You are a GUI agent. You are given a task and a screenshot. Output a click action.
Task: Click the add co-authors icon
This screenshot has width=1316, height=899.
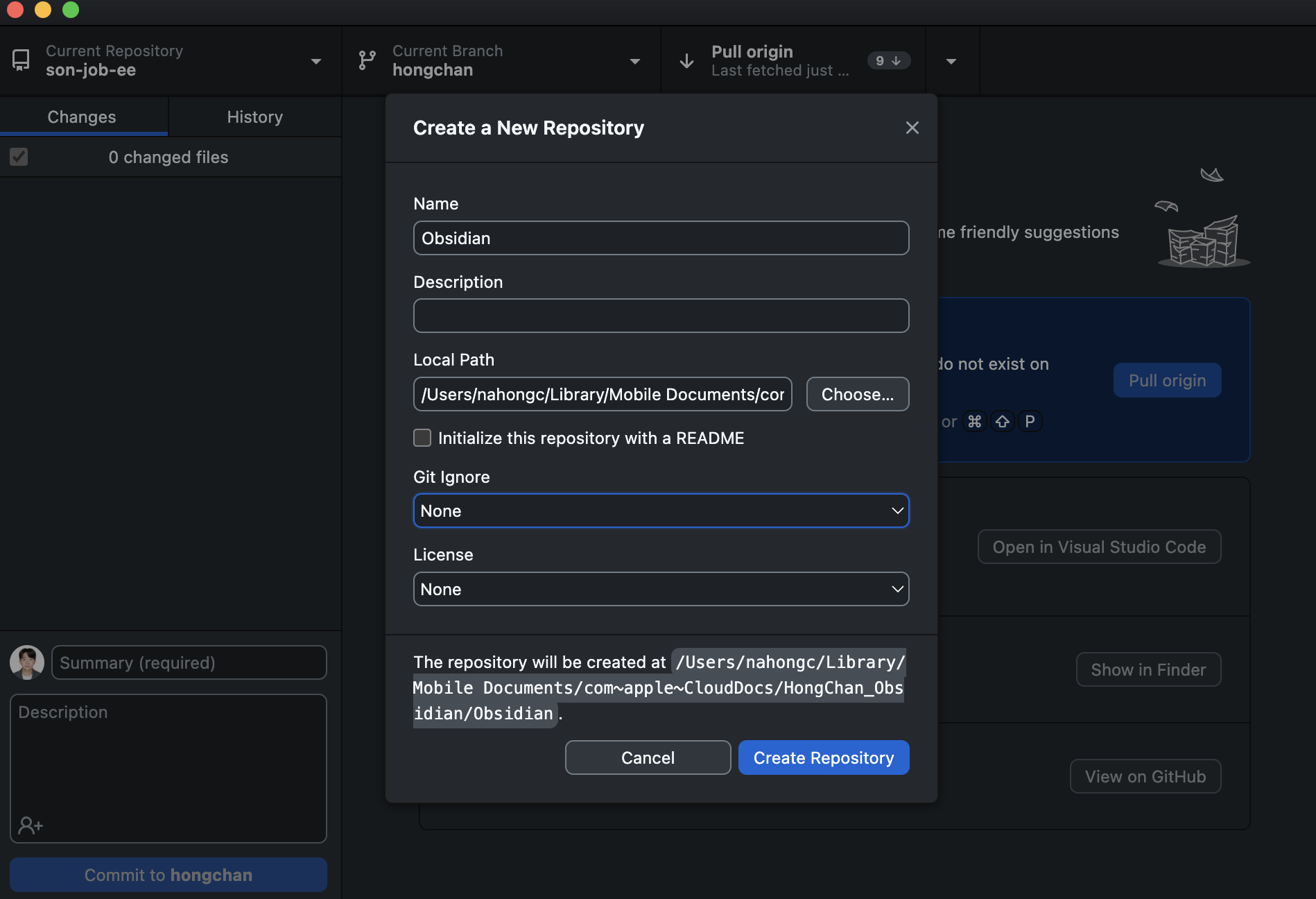coord(31,825)
